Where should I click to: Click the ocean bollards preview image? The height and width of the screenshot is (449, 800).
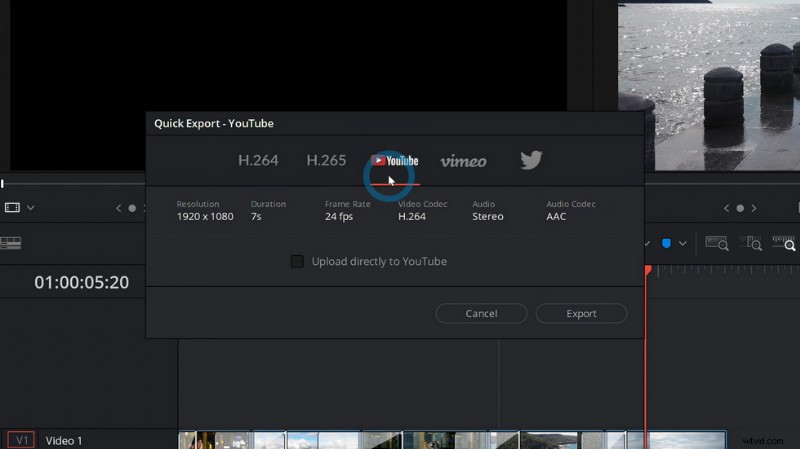tap(709, 86)
